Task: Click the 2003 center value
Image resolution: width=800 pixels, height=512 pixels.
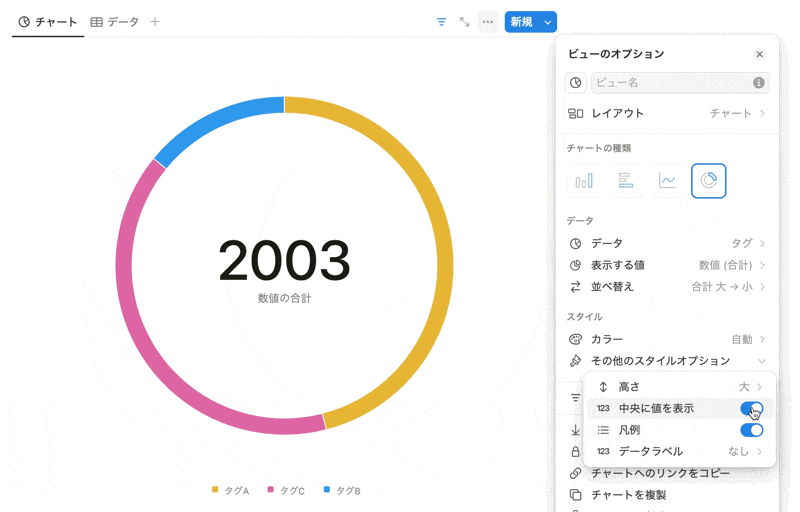Action: point(284,261)
